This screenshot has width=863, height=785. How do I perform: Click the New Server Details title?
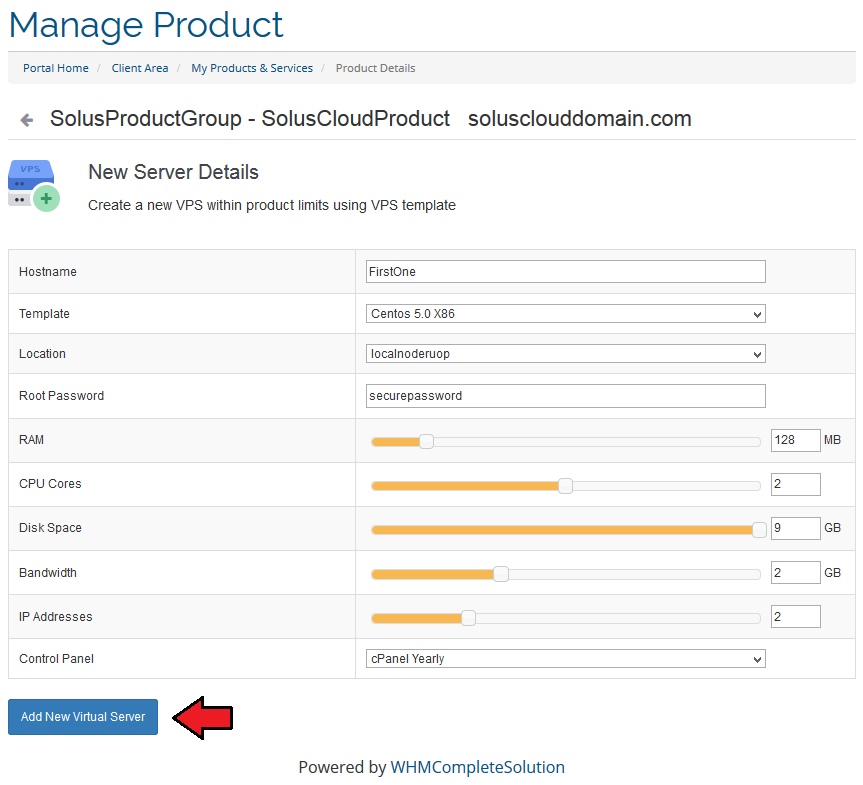pos(173,172)
